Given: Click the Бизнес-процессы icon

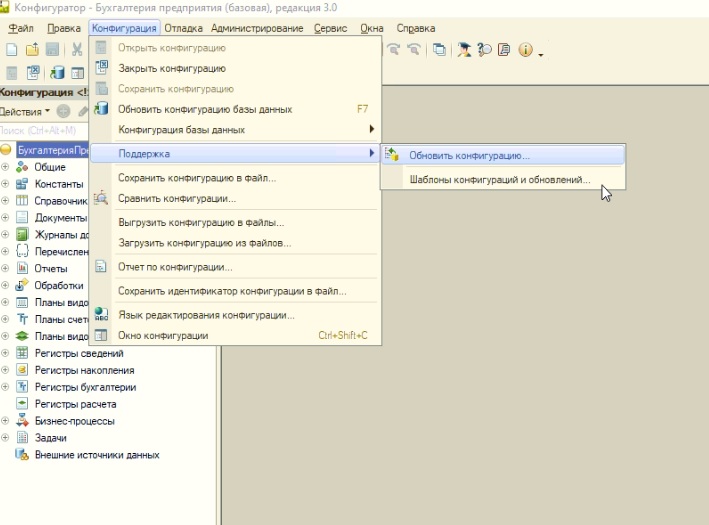Looking at the screenshot, I should pyautogui.click(x=22, y=420).
